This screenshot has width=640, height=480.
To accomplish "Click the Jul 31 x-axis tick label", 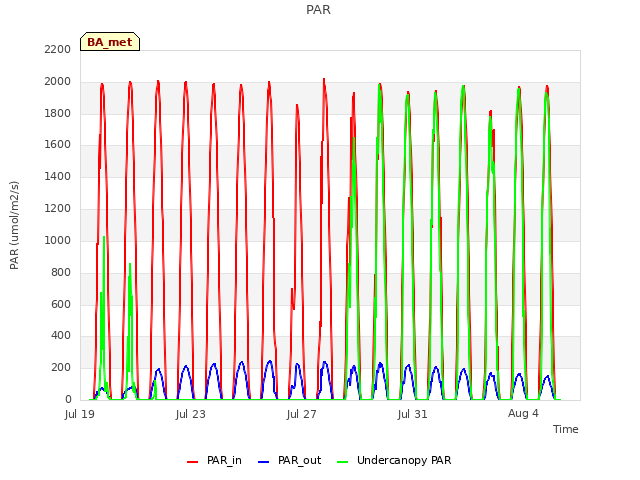I will [413, 414].
